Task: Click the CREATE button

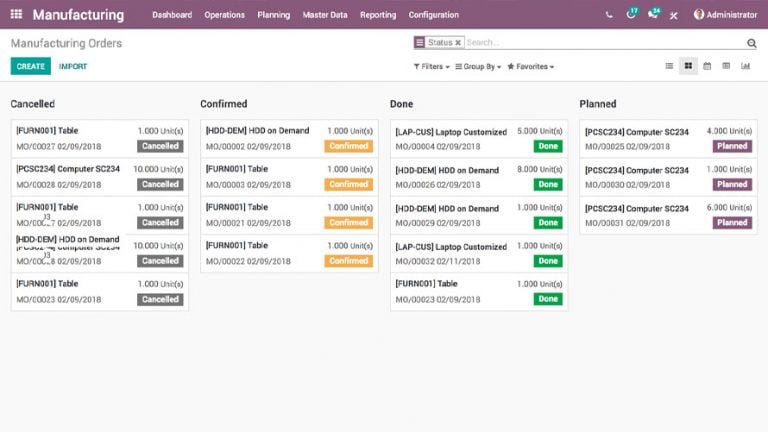Action: click(x=30, y=66)
